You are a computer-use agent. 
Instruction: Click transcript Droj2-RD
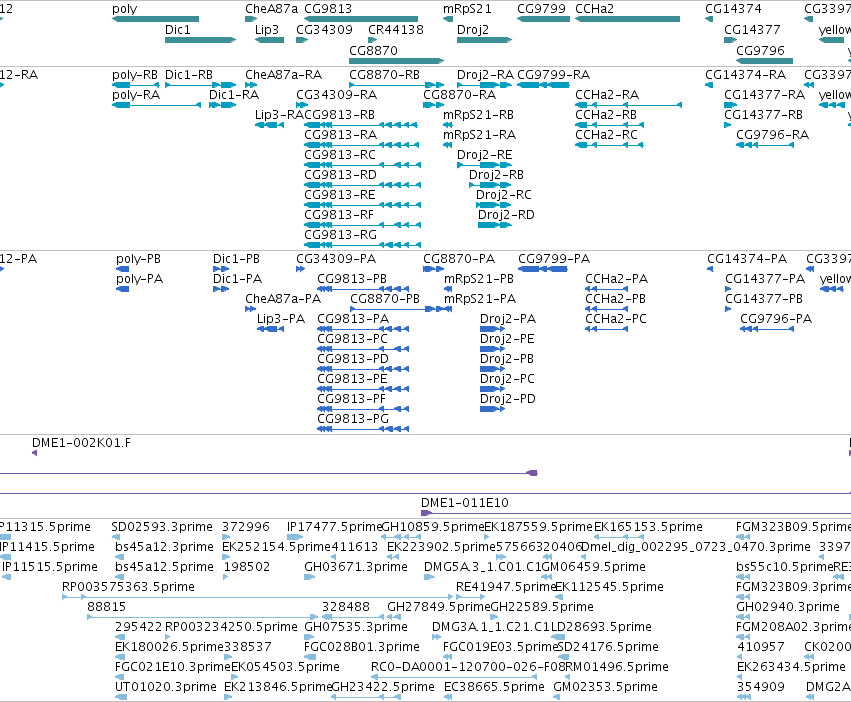(x=494, y=225)
